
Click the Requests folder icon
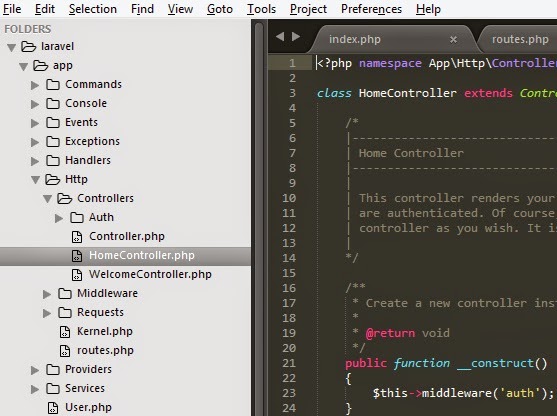65,312
